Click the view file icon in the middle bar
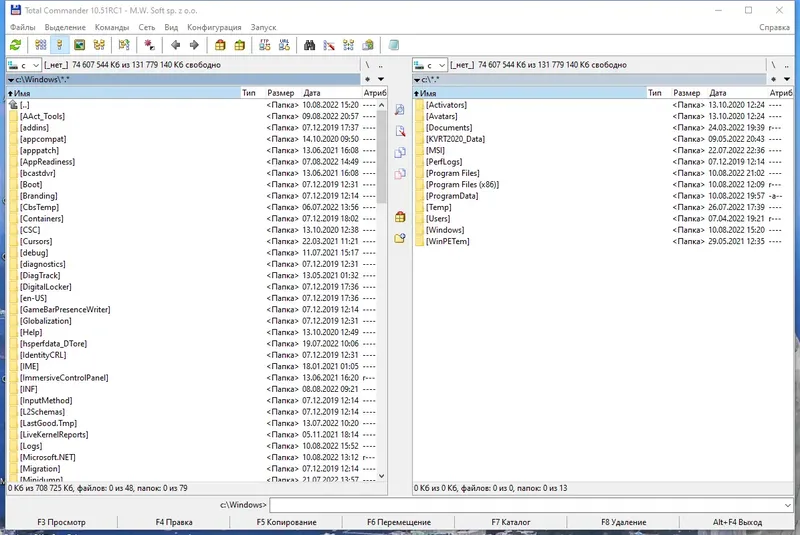Screen dimensions: 800x535 [400, 109]
